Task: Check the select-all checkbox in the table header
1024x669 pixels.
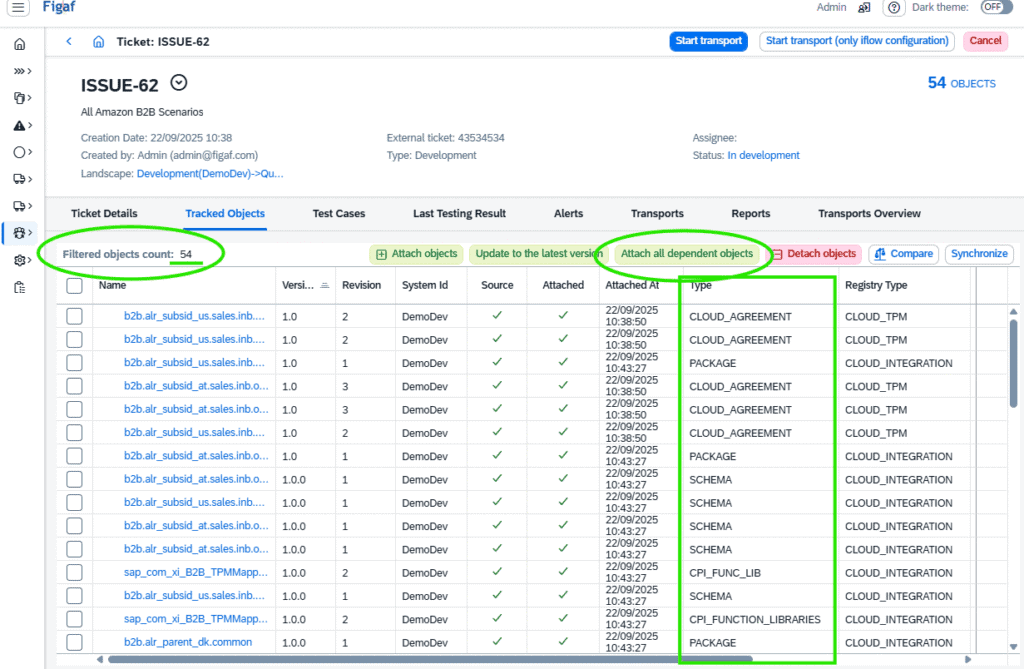Action: (74, 286)
